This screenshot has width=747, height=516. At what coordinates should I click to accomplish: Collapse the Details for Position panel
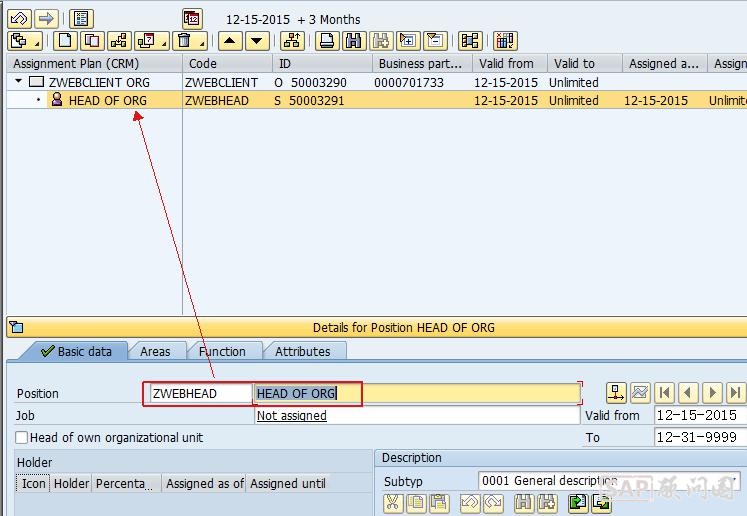click(x=15, y=327)
